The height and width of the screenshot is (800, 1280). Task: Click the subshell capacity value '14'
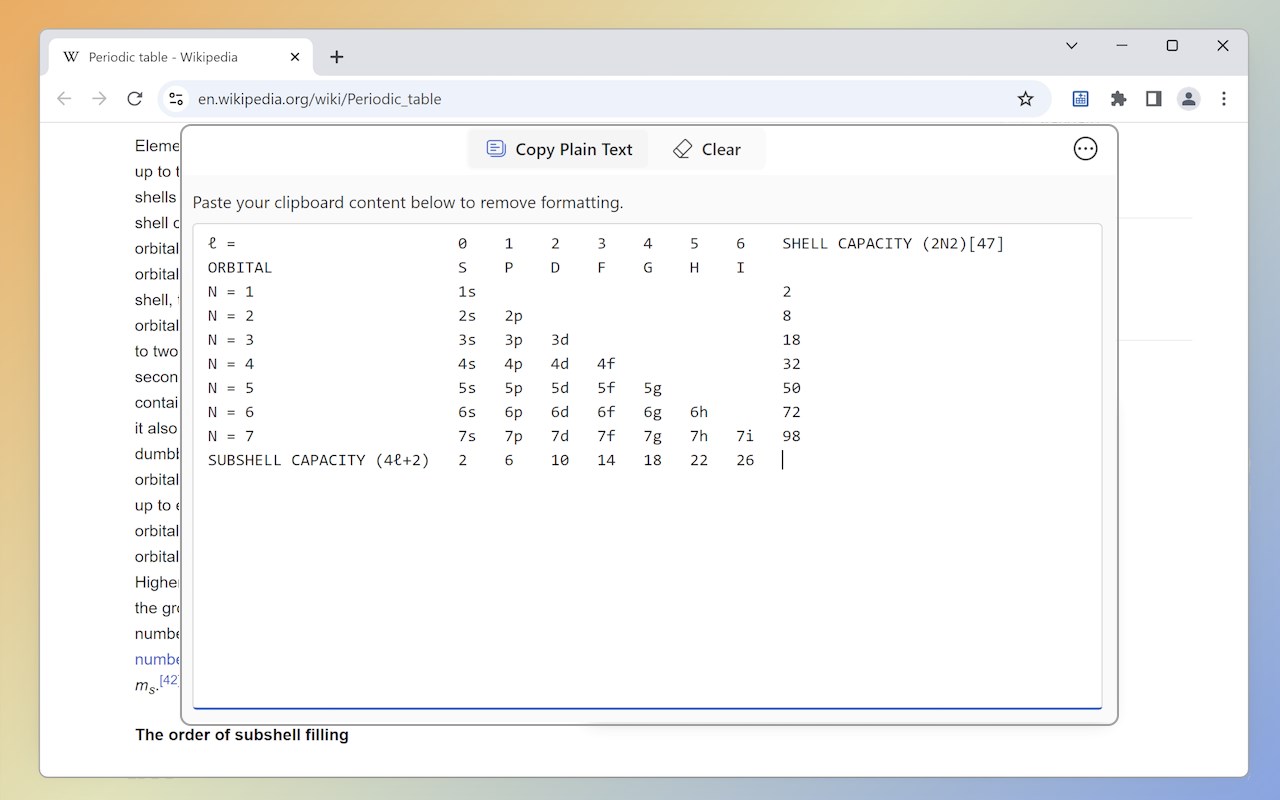point(606,460)
